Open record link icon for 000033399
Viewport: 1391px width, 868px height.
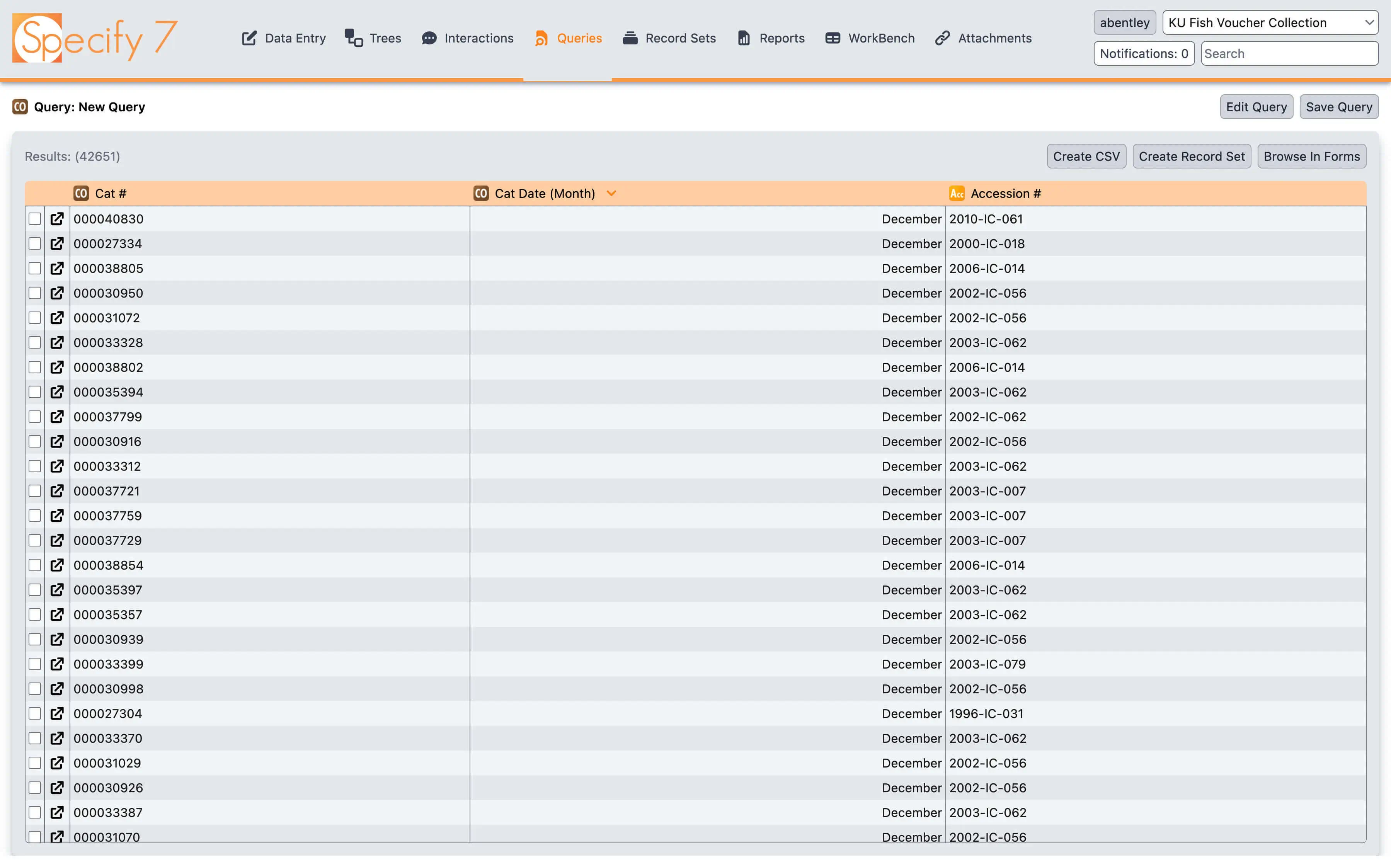coord(57,664)
